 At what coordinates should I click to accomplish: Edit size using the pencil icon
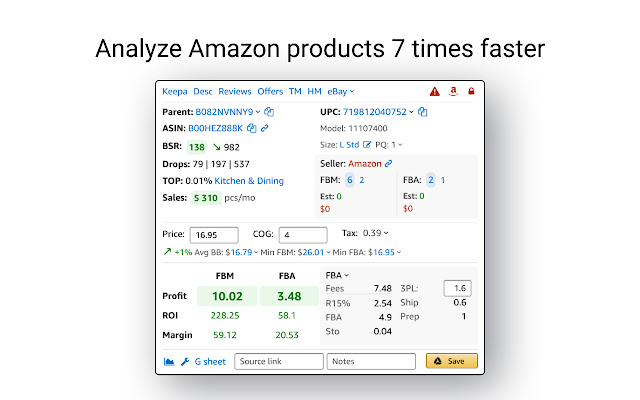pos(367,146)
